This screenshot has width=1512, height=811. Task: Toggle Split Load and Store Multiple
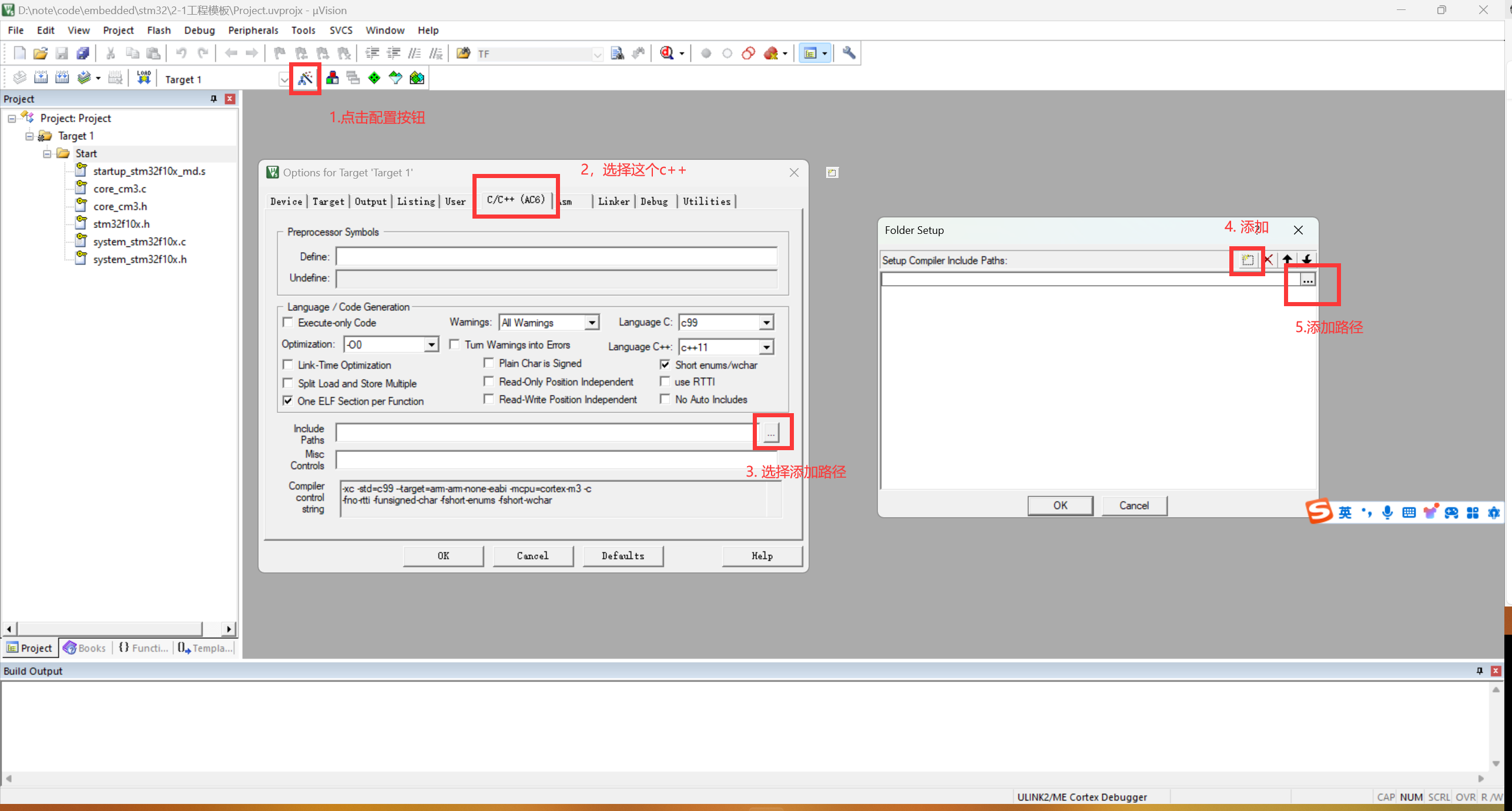pyautogui.click(x=288, y=383)
